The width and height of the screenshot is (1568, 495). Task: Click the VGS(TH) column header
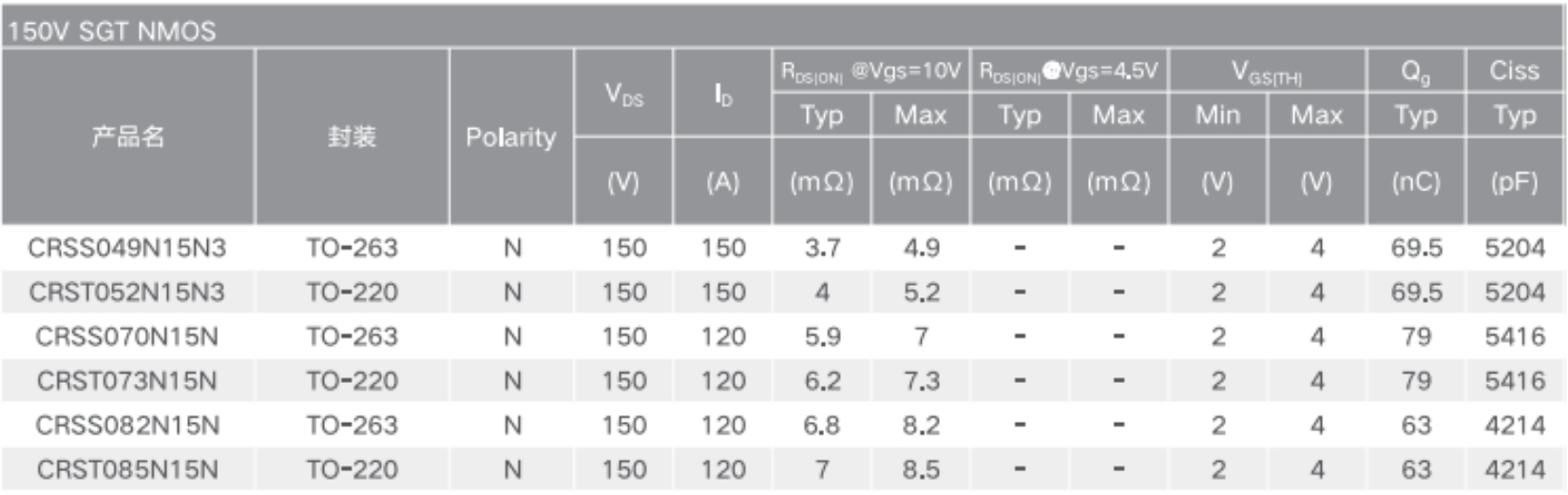1267,71
